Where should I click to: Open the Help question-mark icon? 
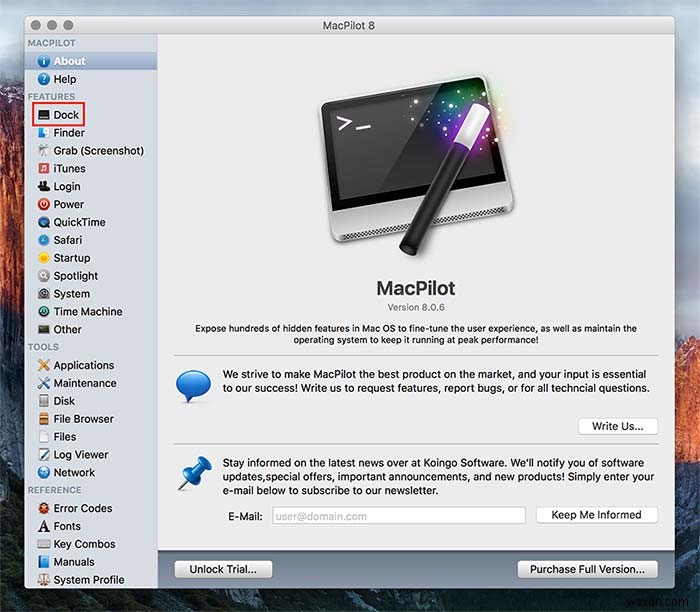click(44, 79)
